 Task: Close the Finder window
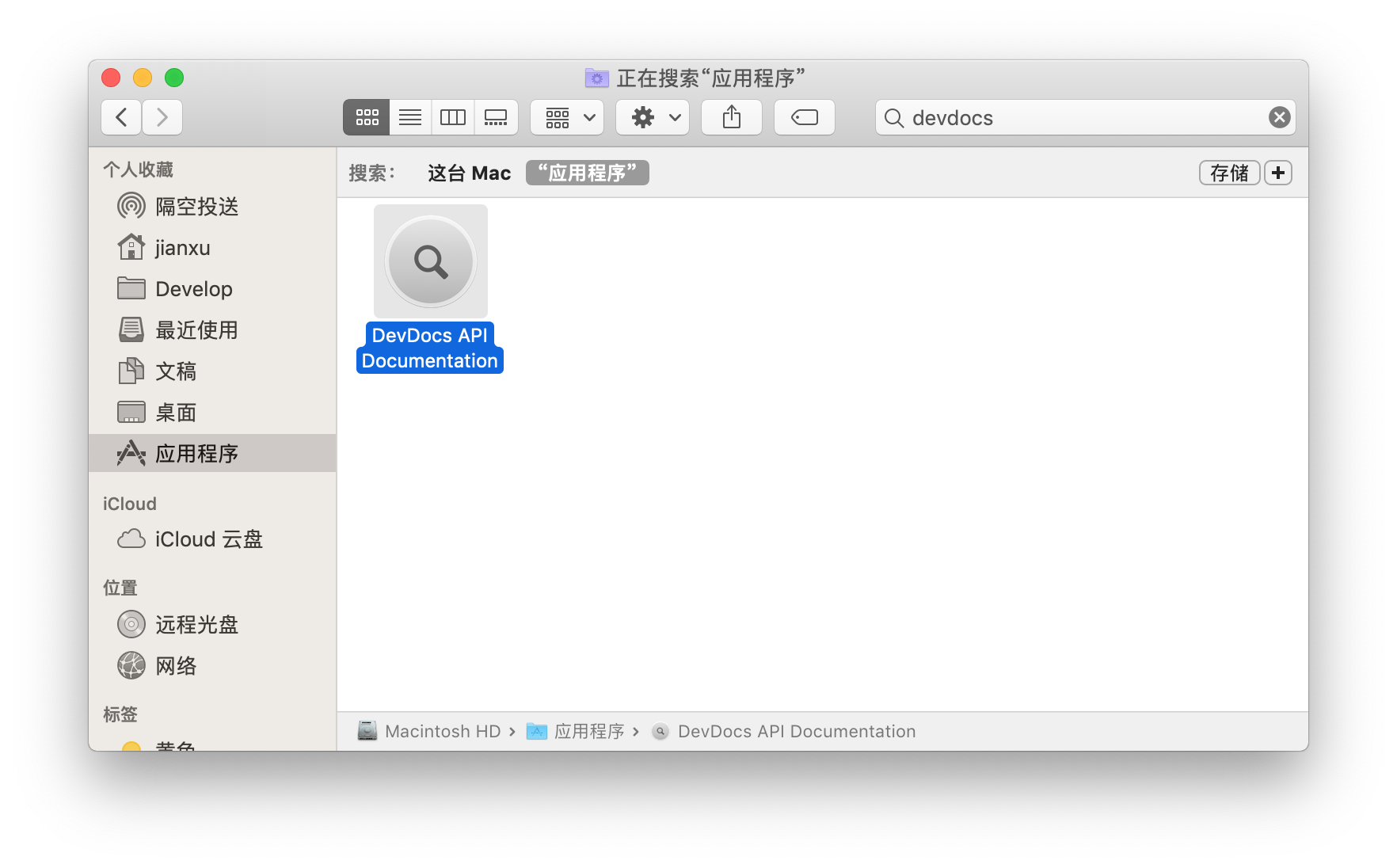(111, 78)
